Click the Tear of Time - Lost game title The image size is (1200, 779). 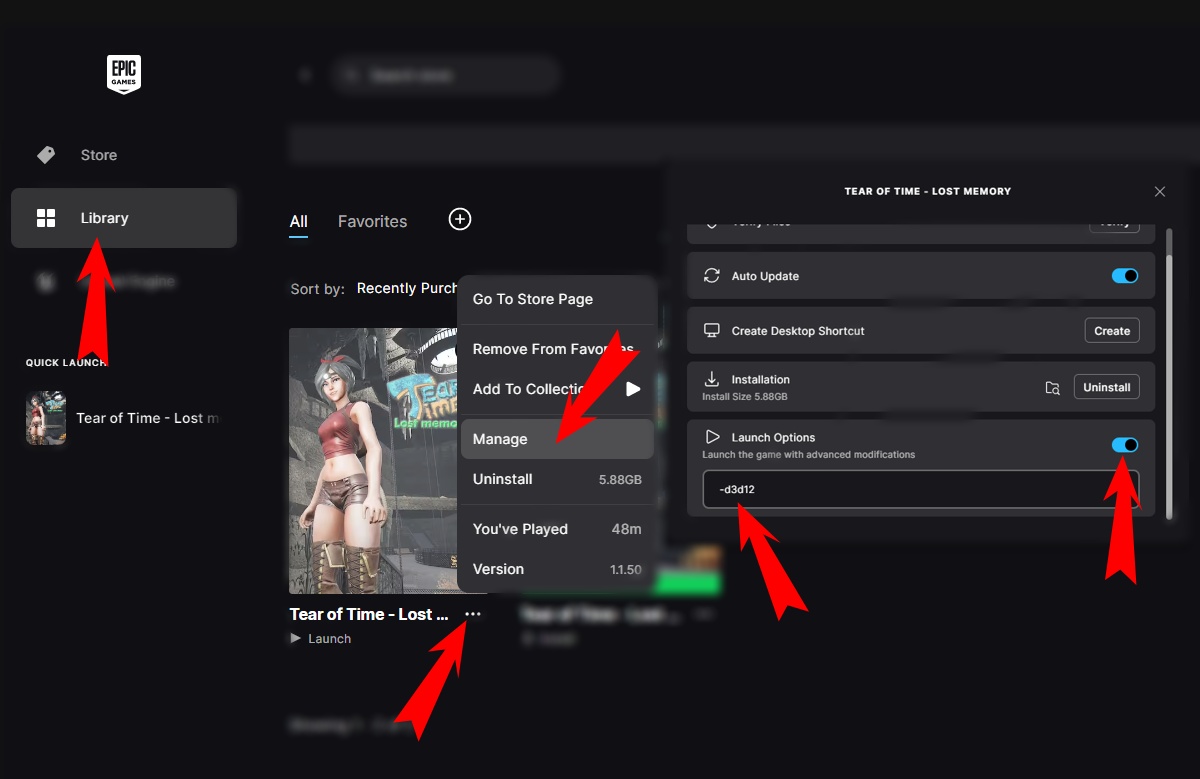(369, 614)
